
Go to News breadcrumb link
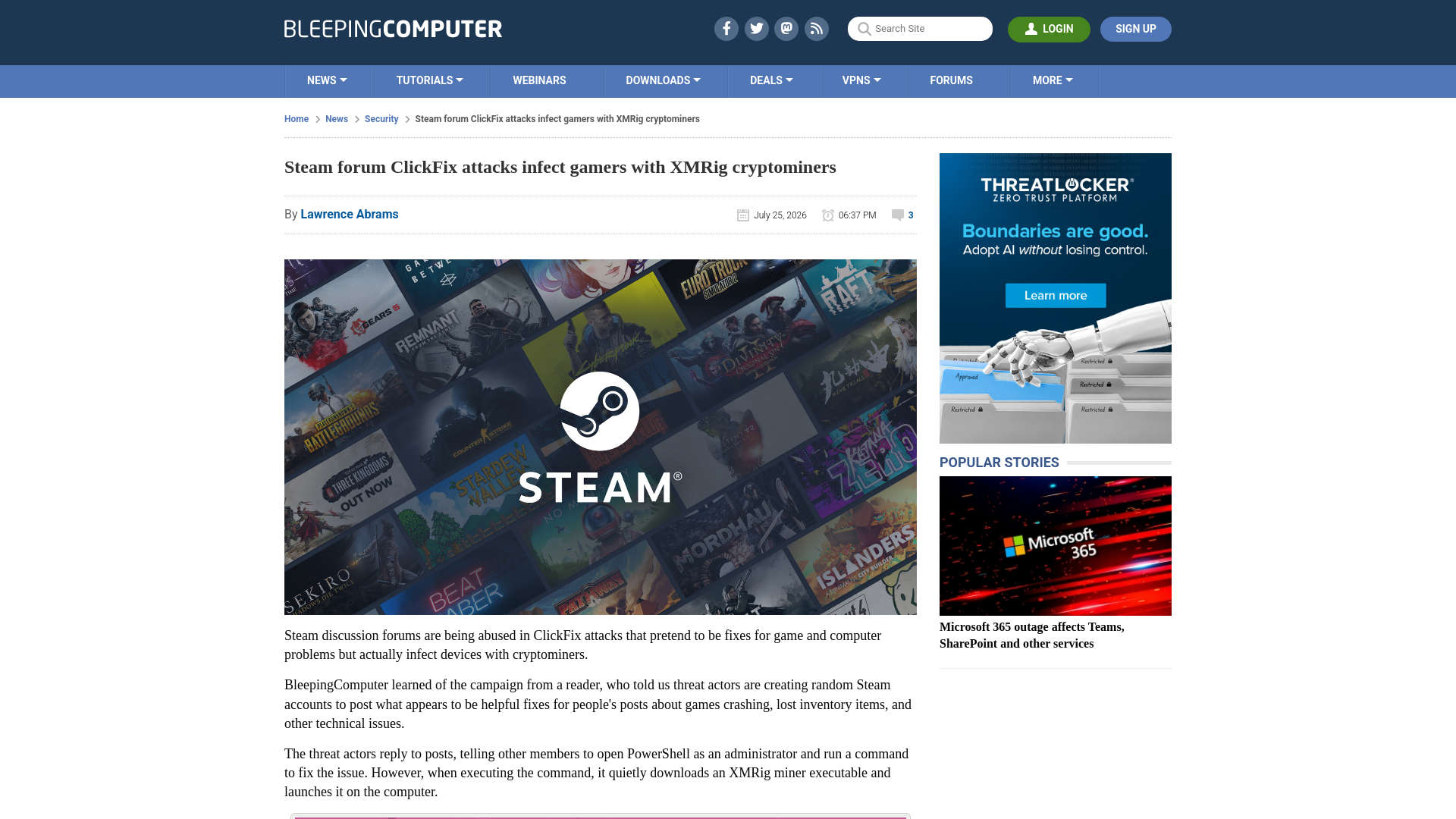pyautogui.click(x=337, y=119)
